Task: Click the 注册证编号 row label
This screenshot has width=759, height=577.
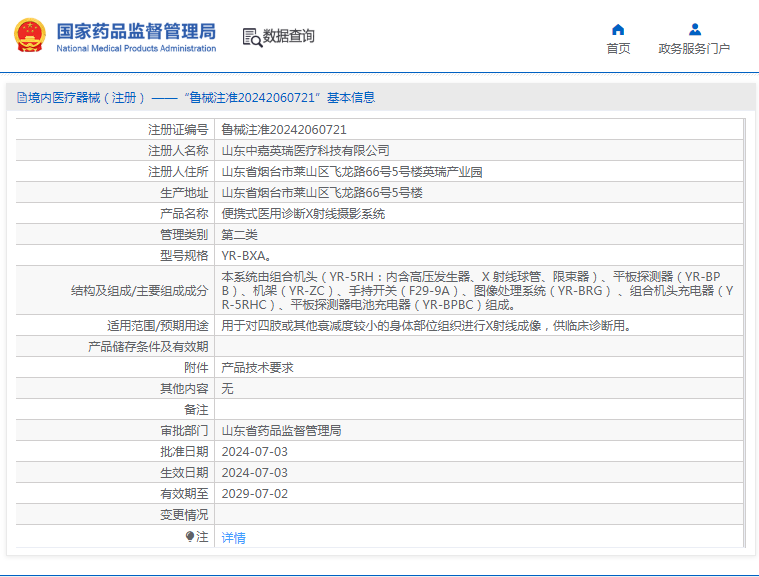Action: coord(178,130)
